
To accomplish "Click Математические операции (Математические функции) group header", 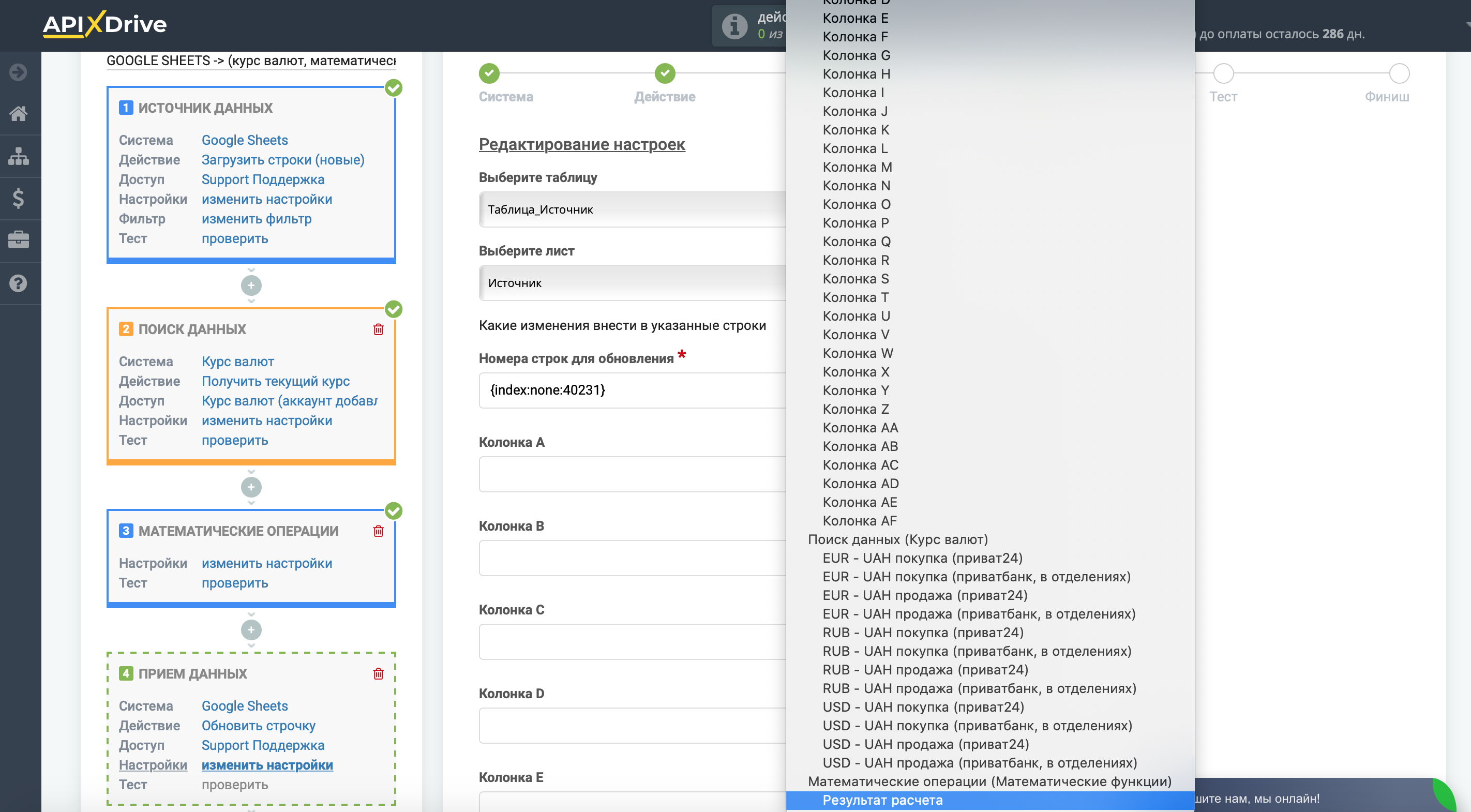I will pyautogui.click(x=989, y=781).
